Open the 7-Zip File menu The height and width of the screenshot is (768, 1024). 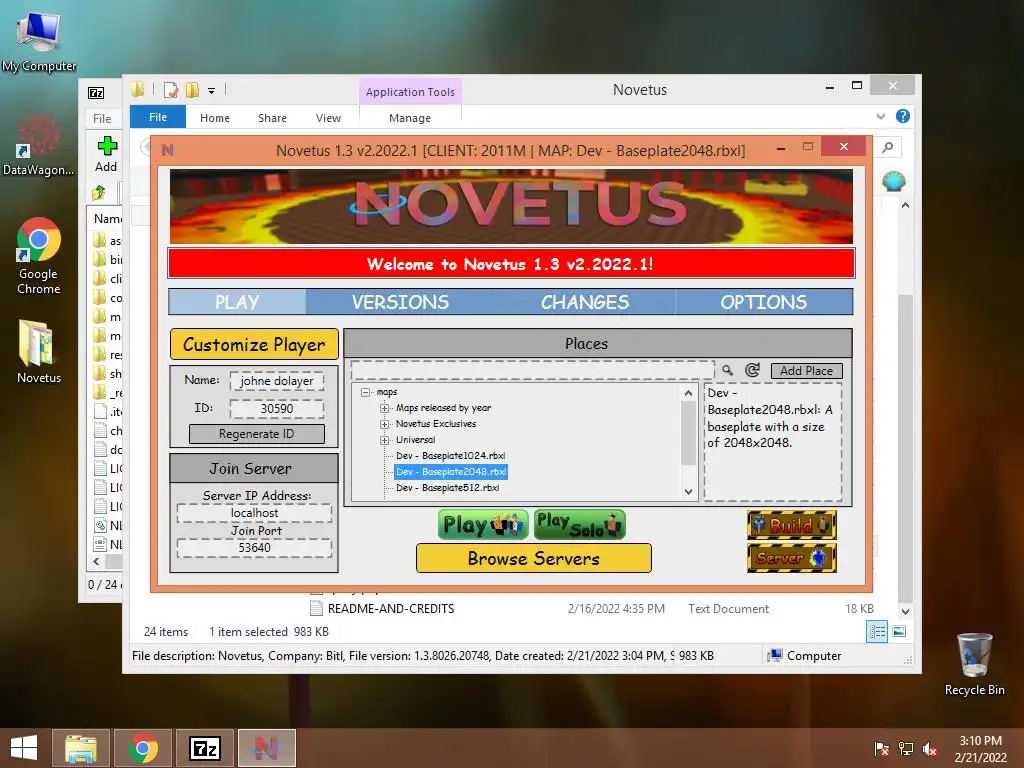click(102, 119)
